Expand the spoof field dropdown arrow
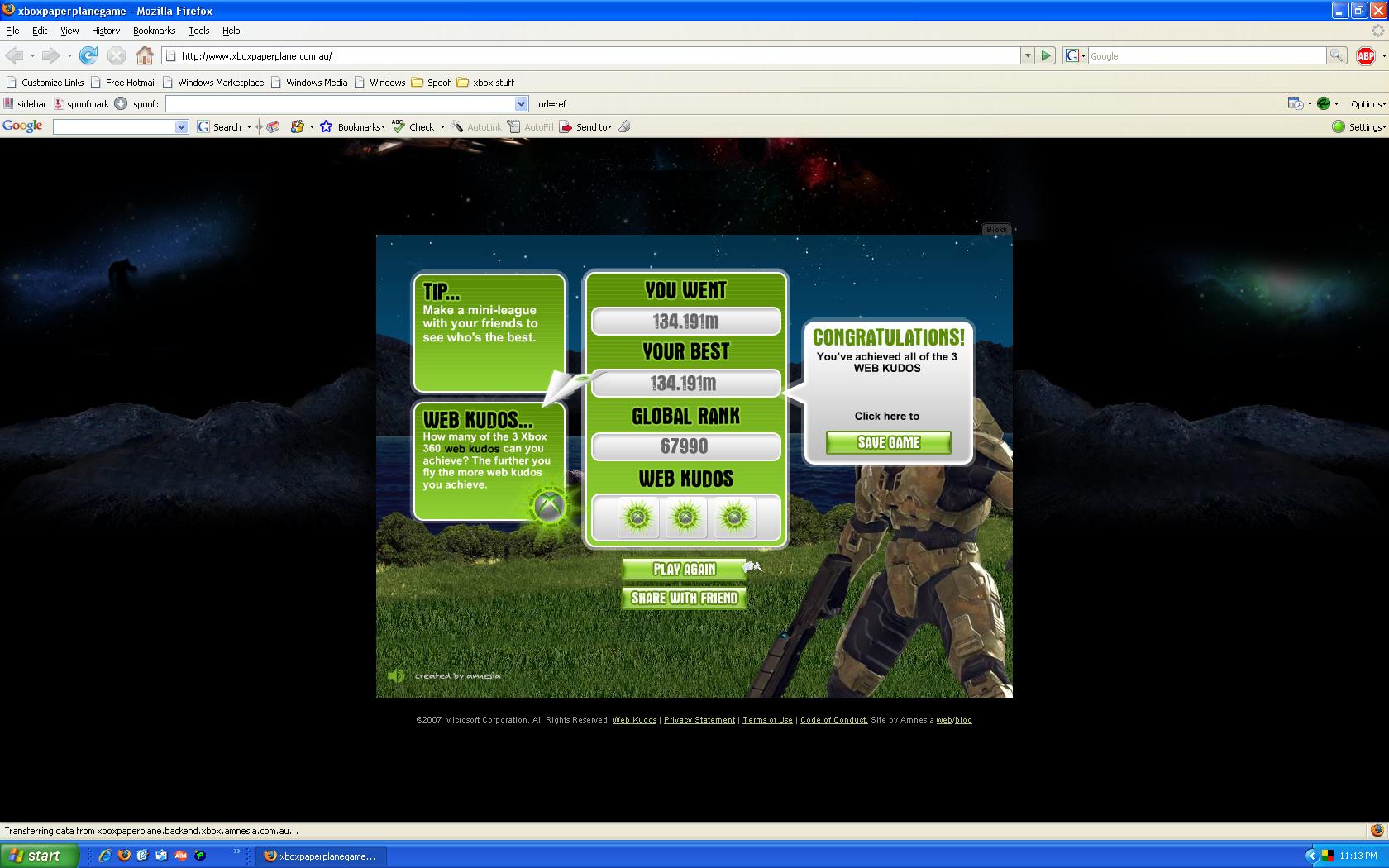This screenshot has width=1389, height=868. pyautogui.click(x=521, y=104)
